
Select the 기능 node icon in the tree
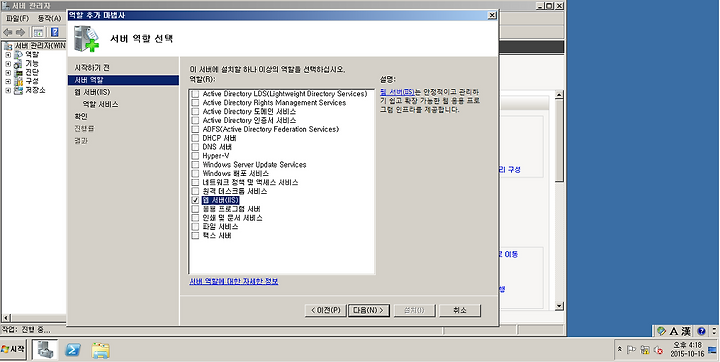18,63
